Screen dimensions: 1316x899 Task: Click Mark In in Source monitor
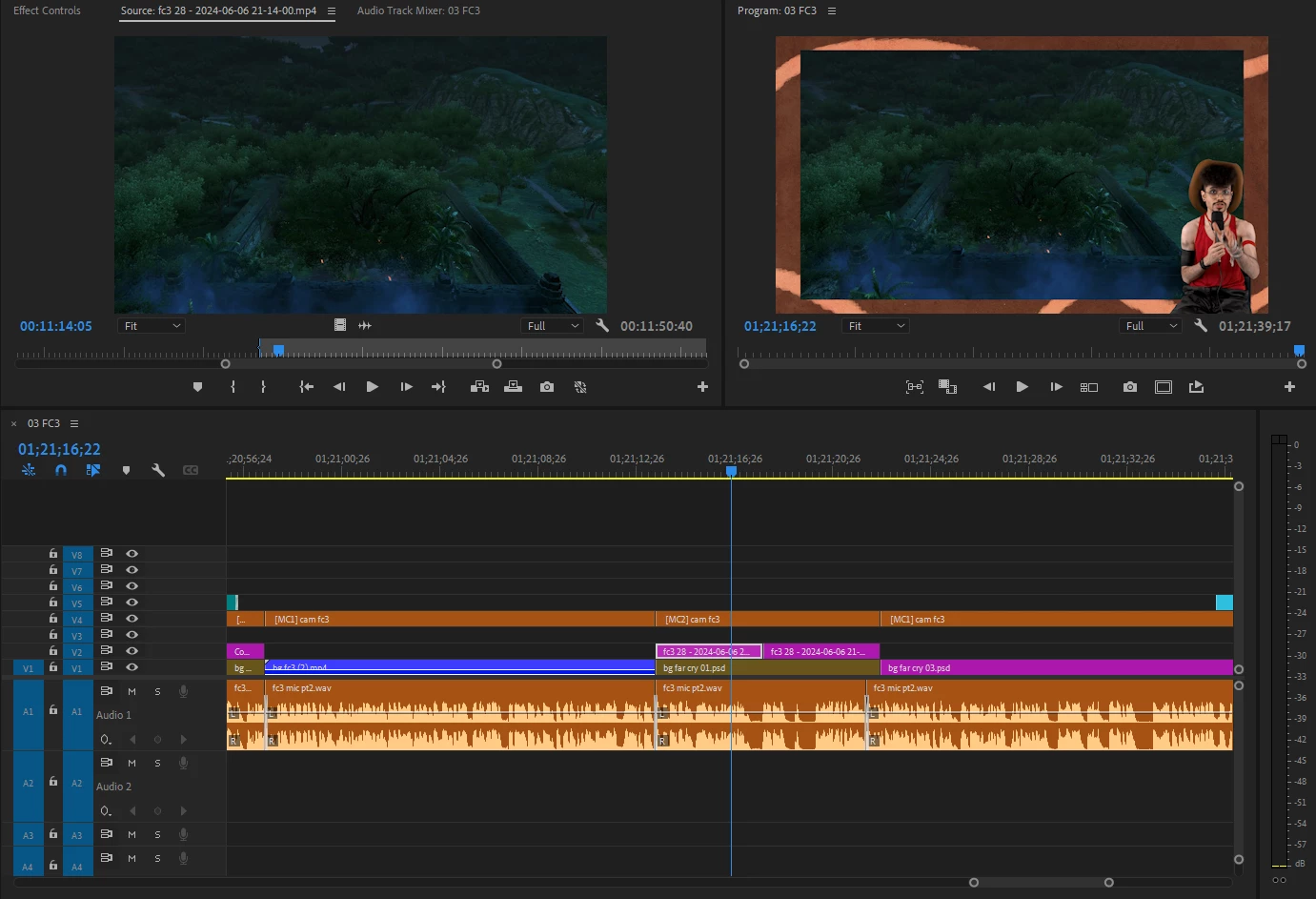tap(233, 387)
